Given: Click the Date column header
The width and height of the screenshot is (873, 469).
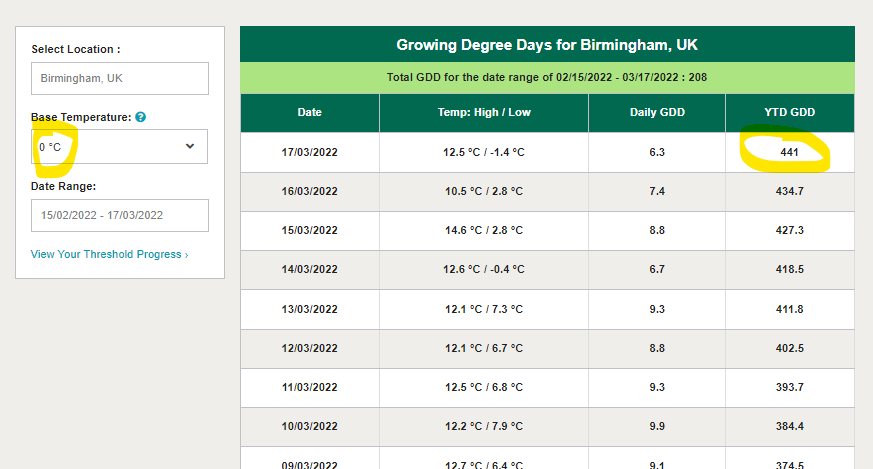Looking at the screenshot, I should pos(309,113).
